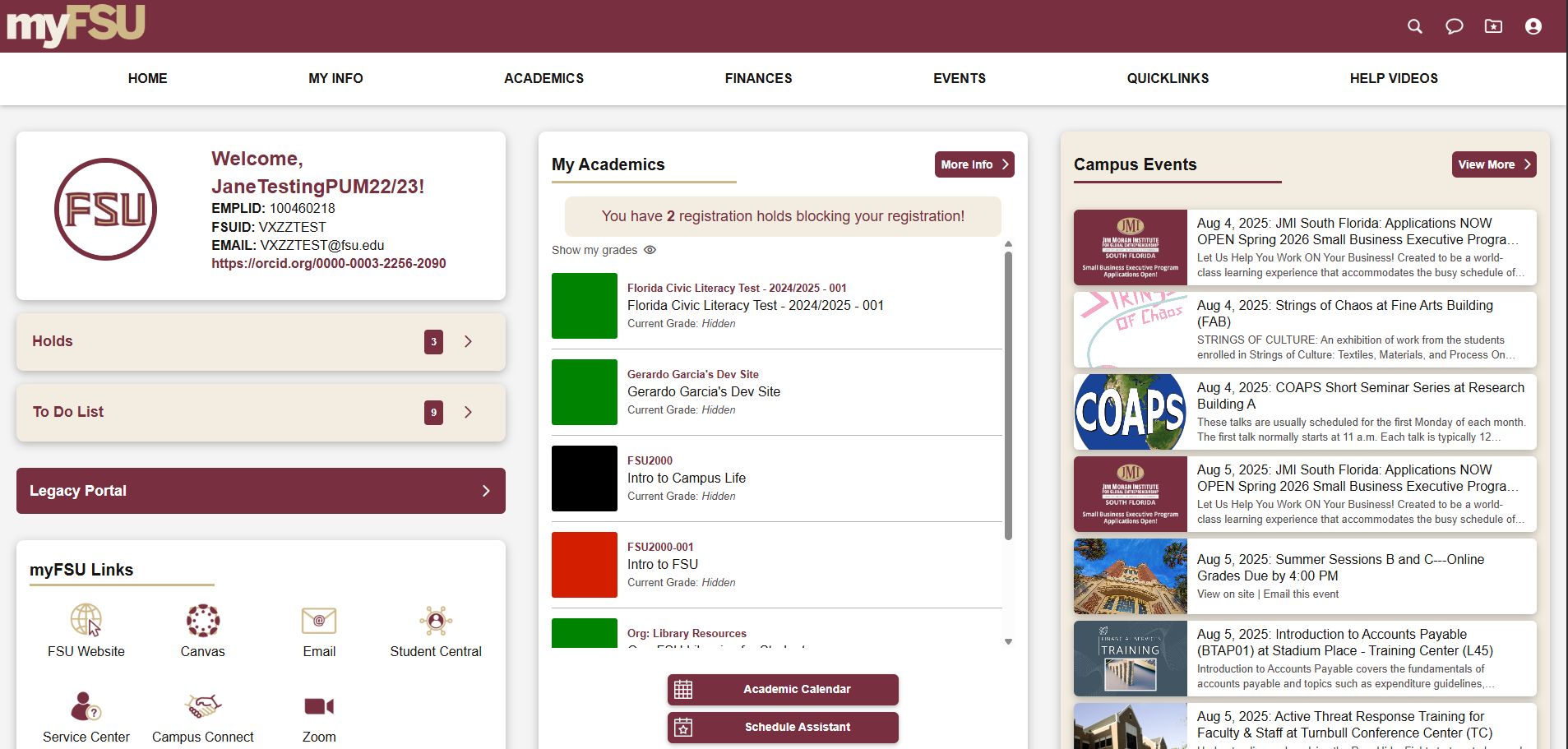The image size is (1568, 749).
Task: Click the calendar icon on Academic Calendar
Action: [683, 689]
